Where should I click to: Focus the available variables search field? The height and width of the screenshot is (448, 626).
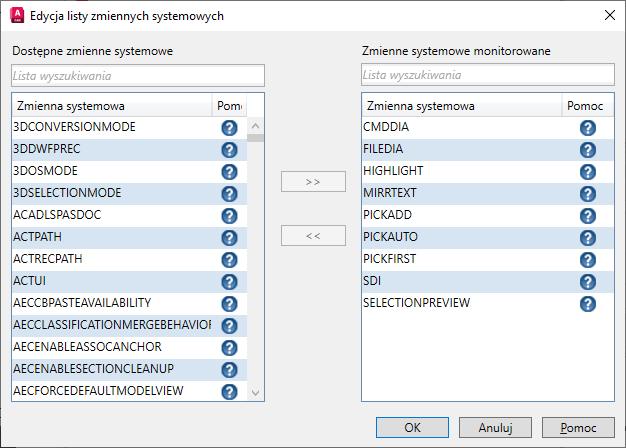click(x=138, y=75)
